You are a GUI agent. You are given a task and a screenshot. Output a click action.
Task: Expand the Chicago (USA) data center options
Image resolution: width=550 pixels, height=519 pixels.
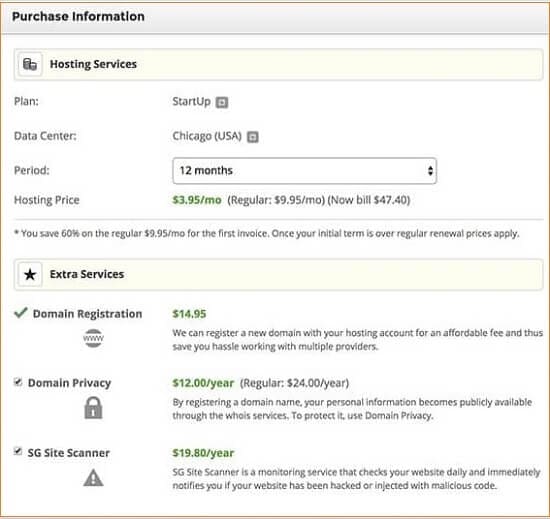click(x=253, y=137)
